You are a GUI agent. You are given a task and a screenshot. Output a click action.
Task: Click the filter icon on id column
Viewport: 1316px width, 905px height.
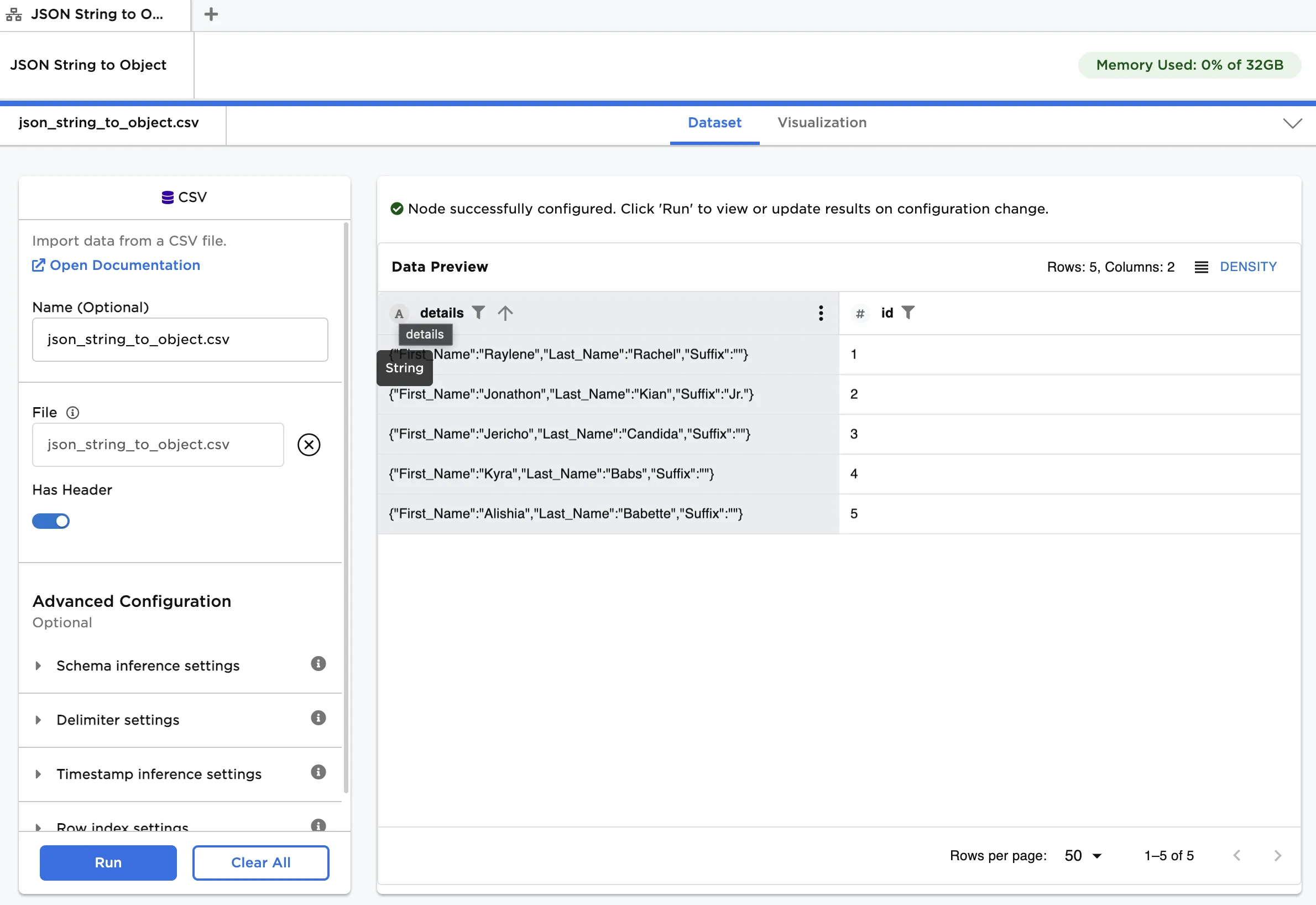(x=907, y=313)
